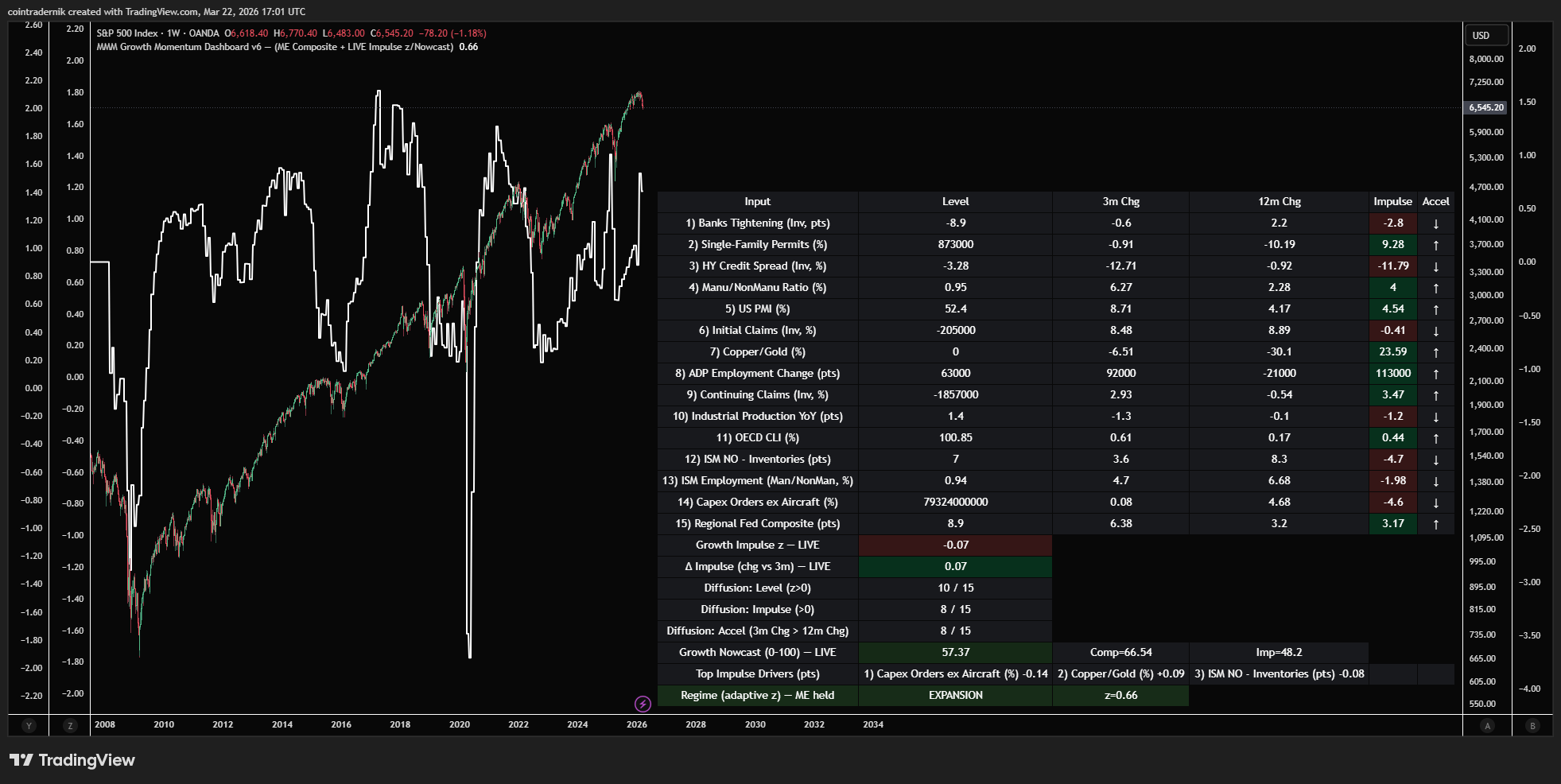Click the green EXPANSION regime cell
Viewport: 1561px width, 784px height.
point(954,695)
